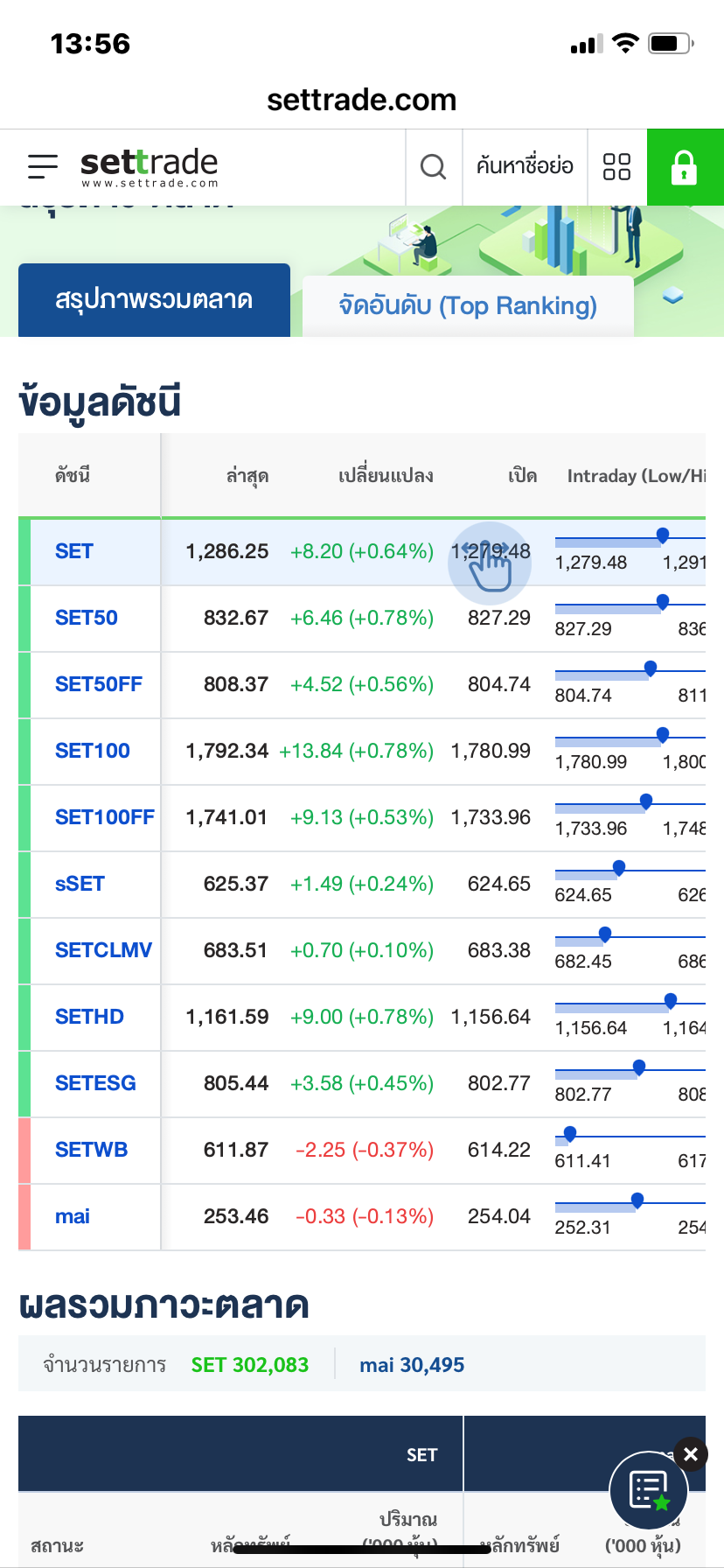The image size is (724, 1568).
Task: Open the SET100FF index link
Action: point(104,817)
